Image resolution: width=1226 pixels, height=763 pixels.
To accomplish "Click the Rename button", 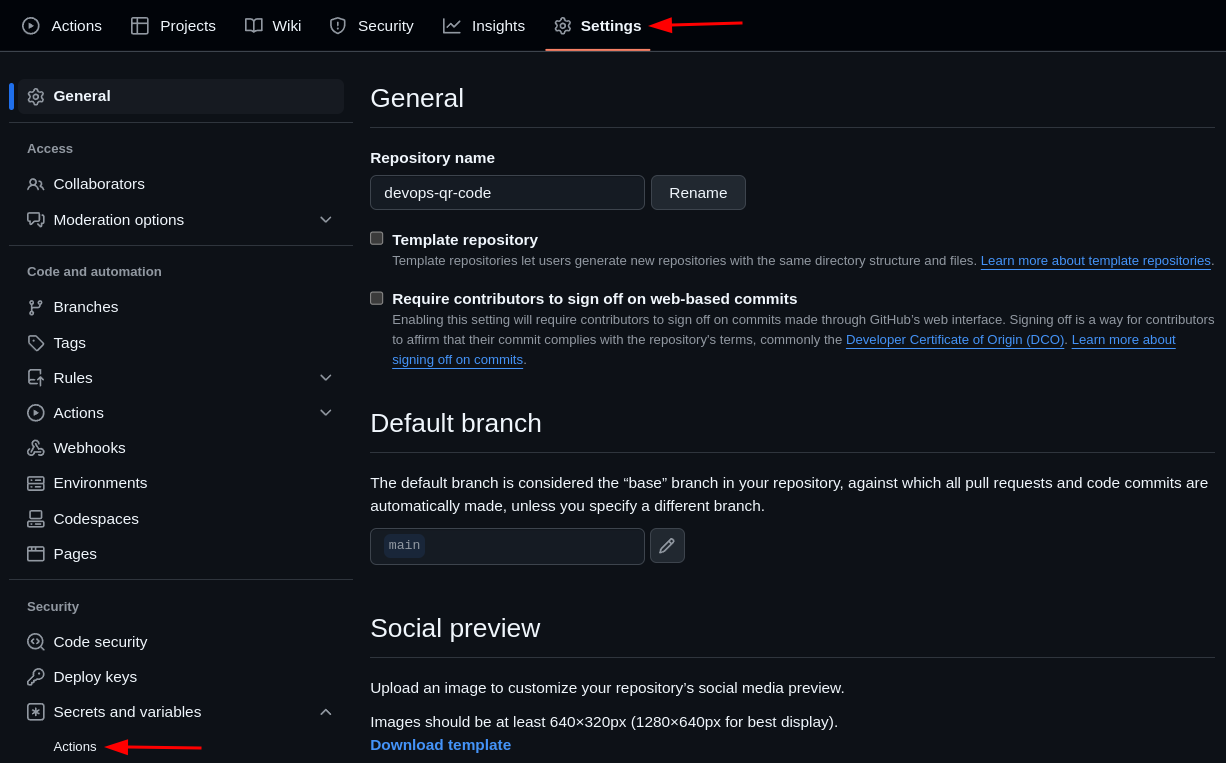I will (x=698, y=193).
